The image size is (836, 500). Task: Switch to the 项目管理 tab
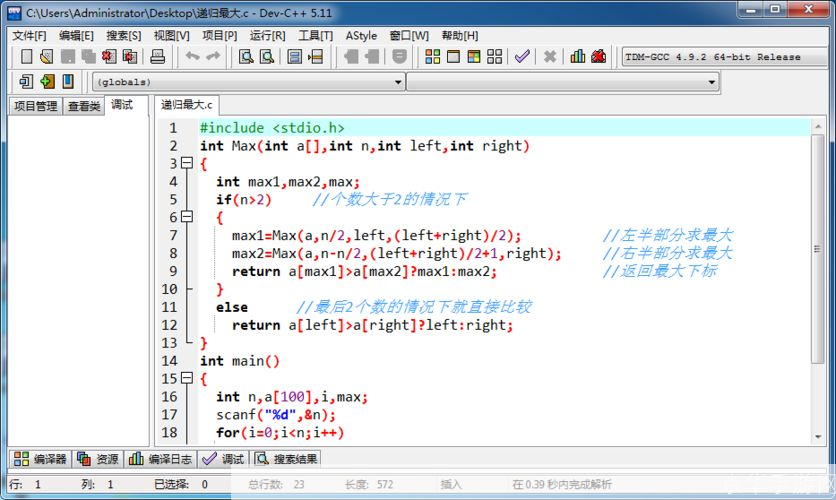click(x=36, y=106)
